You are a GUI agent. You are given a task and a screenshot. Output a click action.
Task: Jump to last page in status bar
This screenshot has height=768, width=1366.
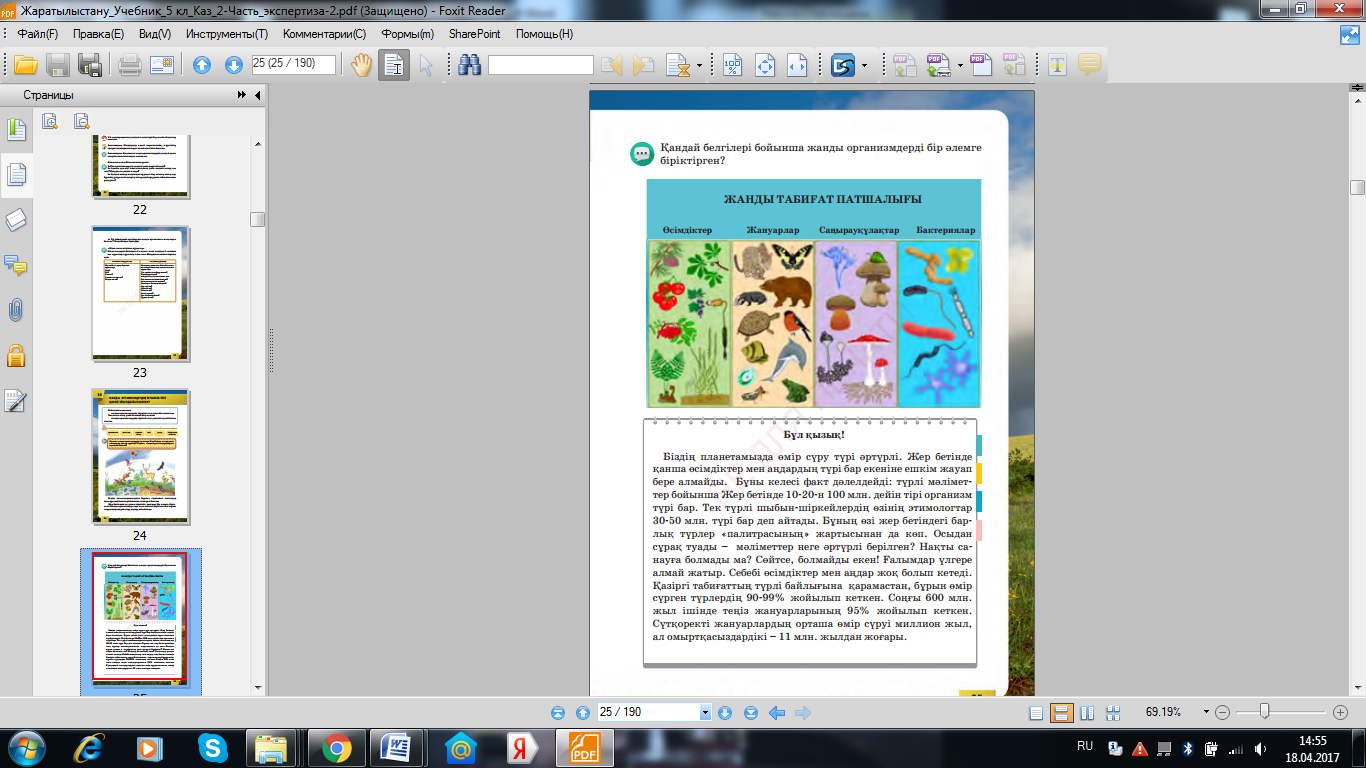[x=750, y=713]
